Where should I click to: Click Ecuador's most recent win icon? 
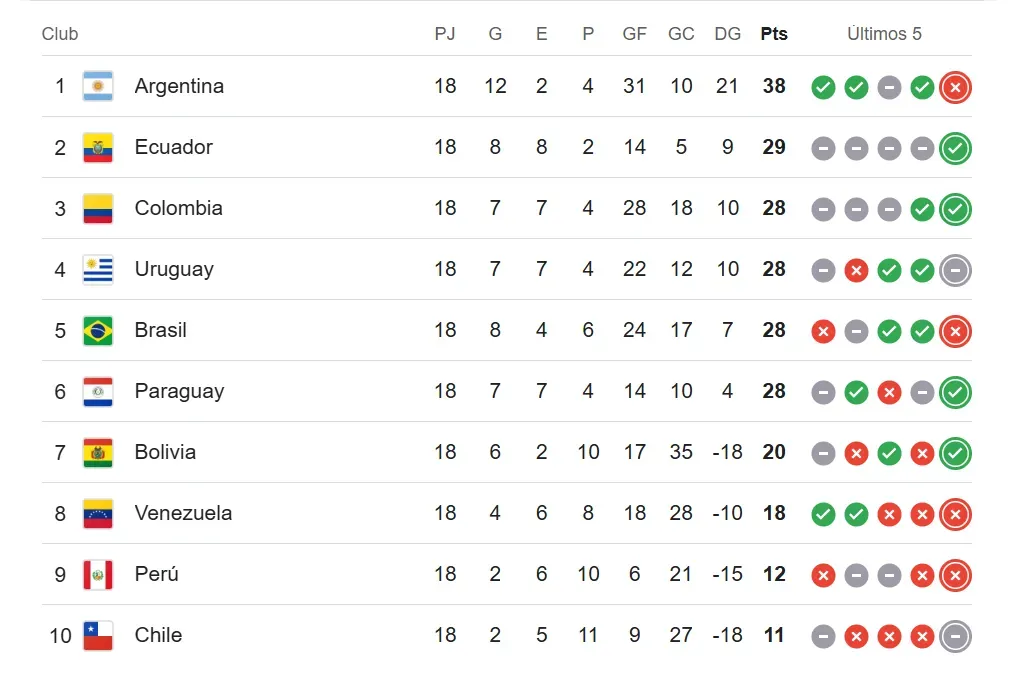[955, 148]
